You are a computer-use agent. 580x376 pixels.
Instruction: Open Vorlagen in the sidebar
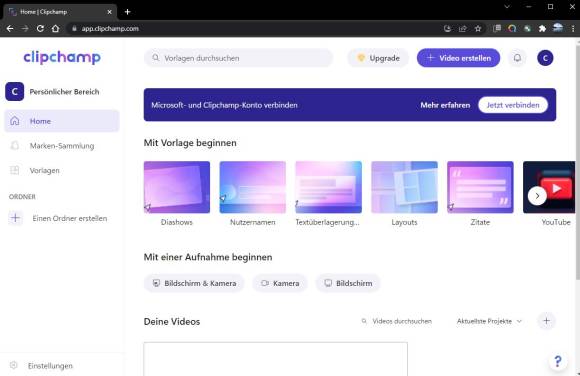[x=62, y=170]
